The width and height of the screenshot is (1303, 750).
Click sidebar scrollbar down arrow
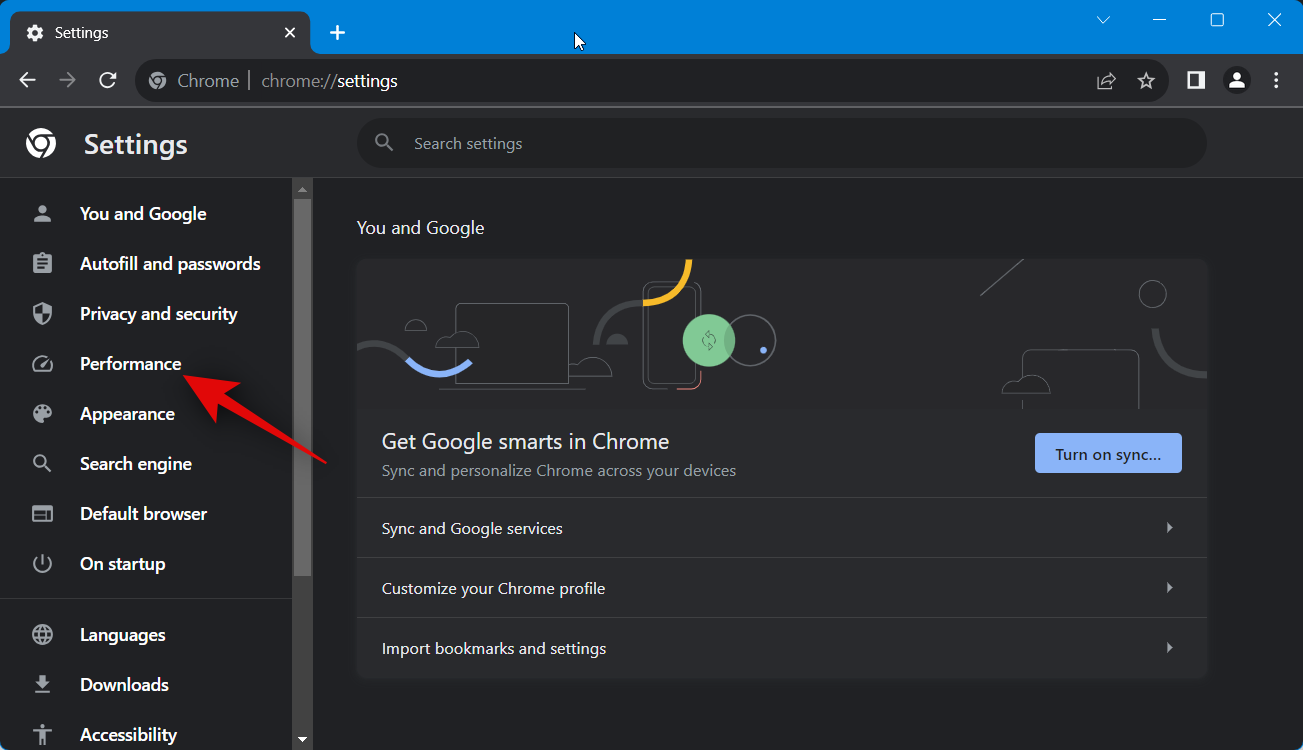point(302,740)
